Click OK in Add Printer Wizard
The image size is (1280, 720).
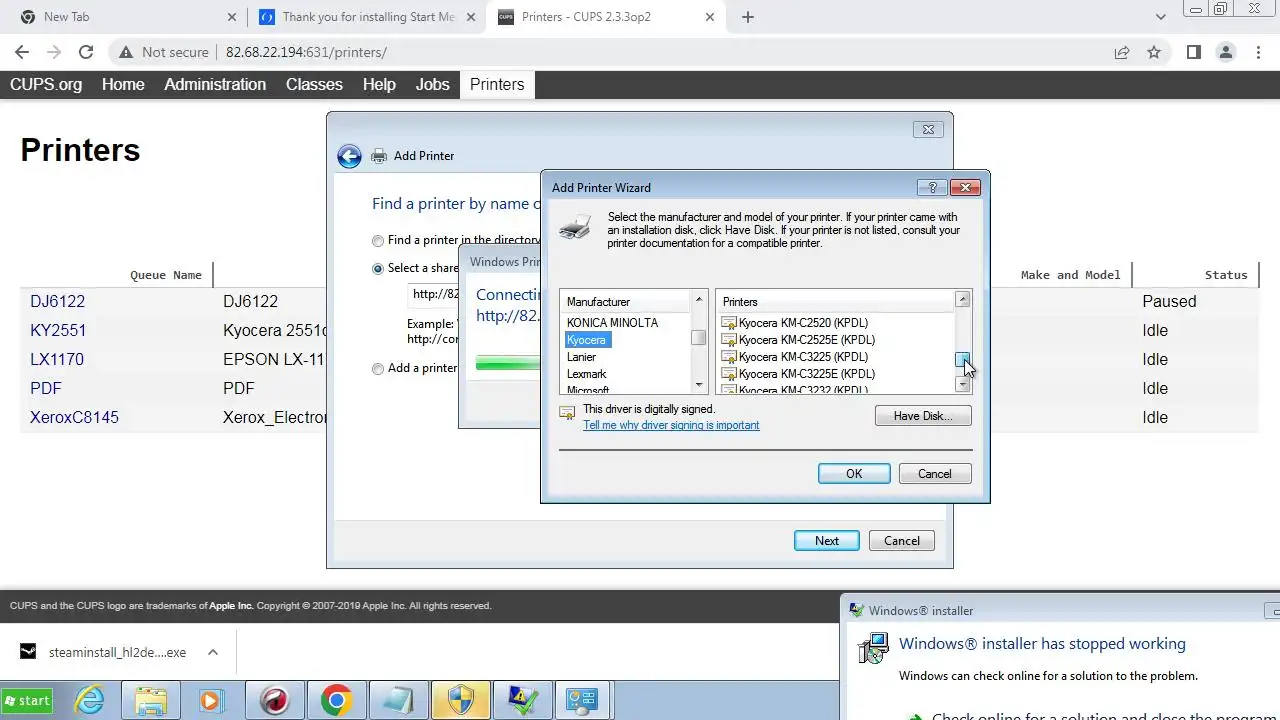854,474
